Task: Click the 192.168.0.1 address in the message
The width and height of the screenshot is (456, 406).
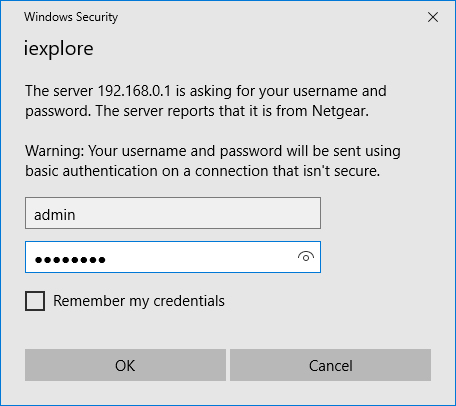Action: click(134, 91)
